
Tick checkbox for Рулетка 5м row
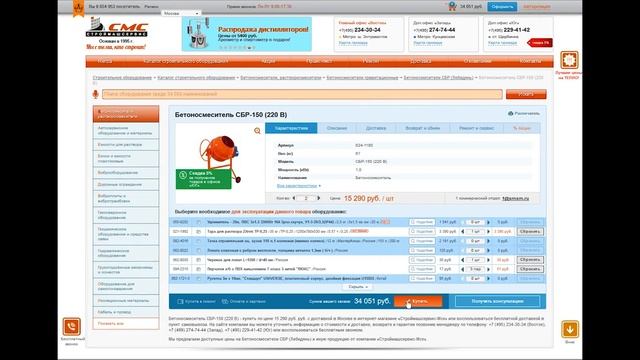(199, 279)
